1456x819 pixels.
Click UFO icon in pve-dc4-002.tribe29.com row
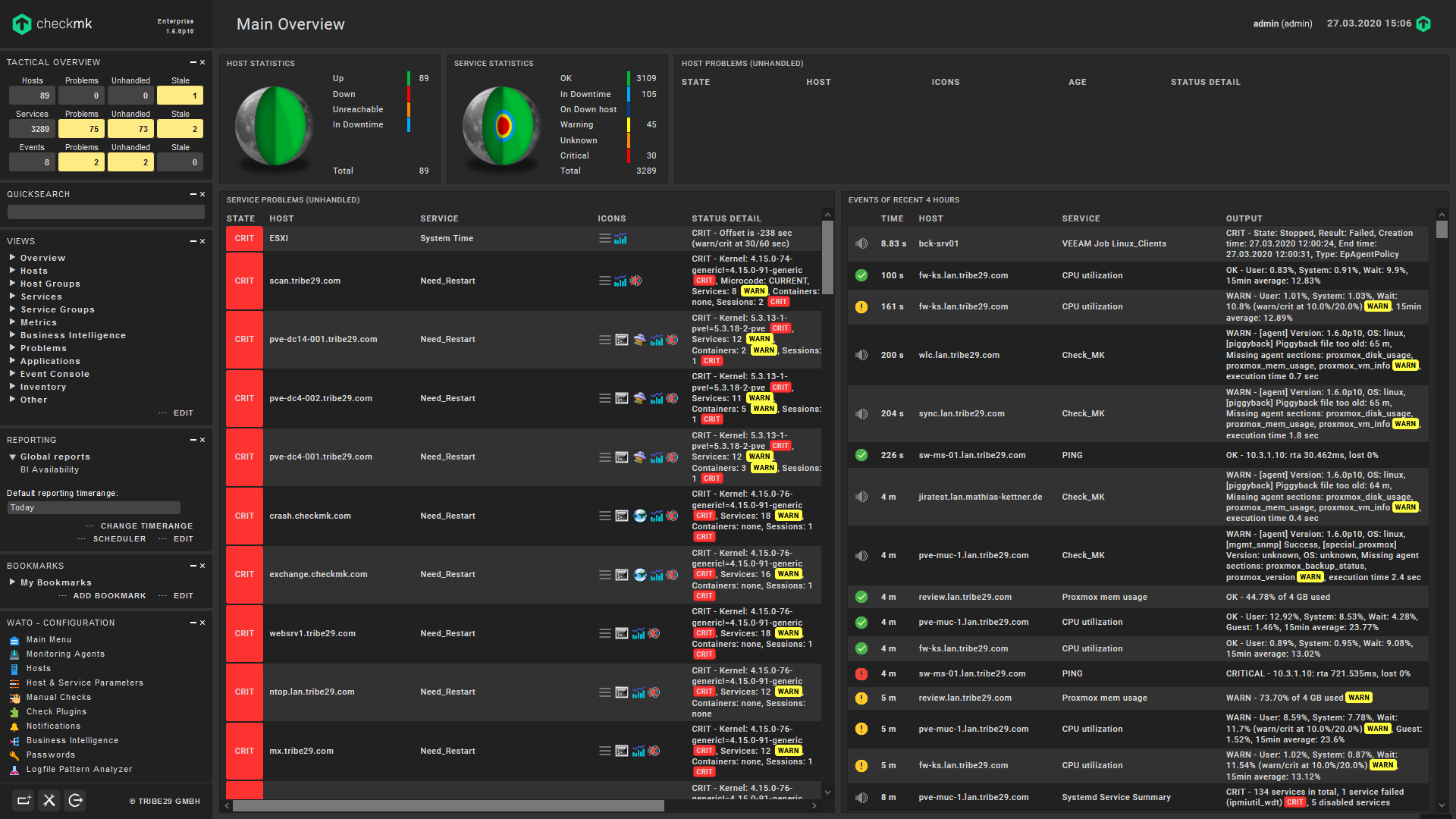click(x=639, y=398)
